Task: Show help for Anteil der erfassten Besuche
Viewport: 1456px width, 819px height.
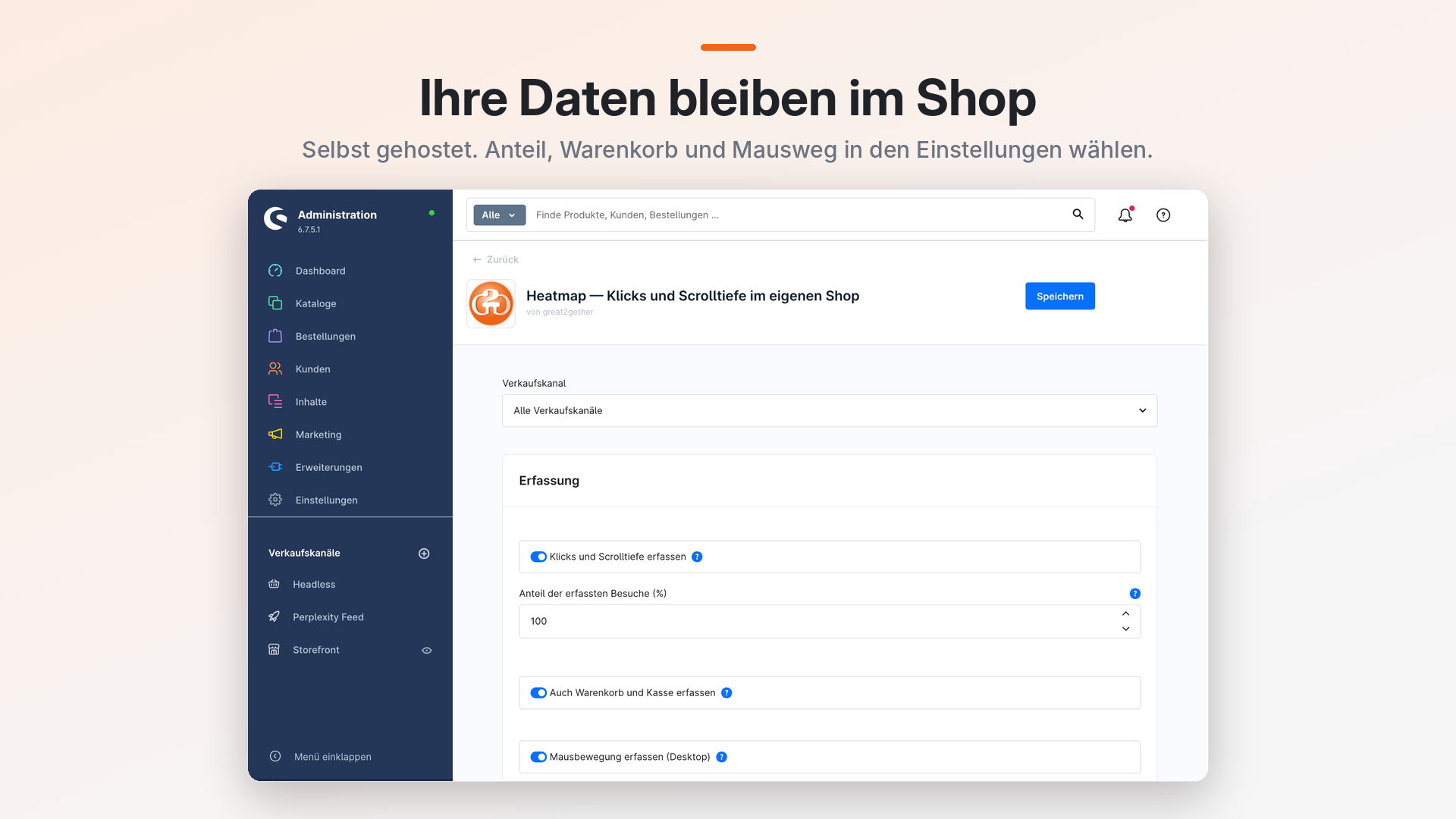Action: pos(1134,594)
